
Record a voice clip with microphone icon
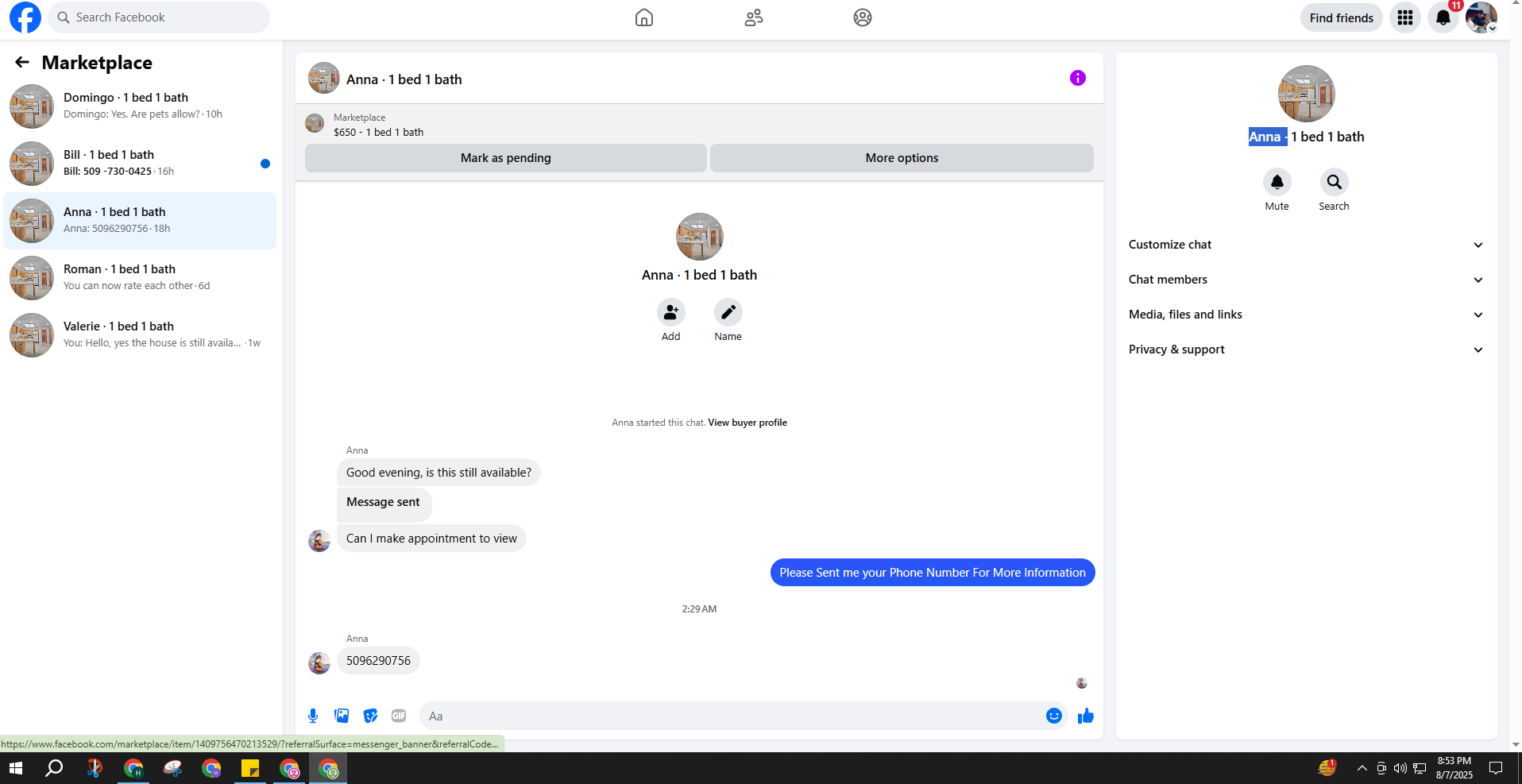tap(313, 716)
